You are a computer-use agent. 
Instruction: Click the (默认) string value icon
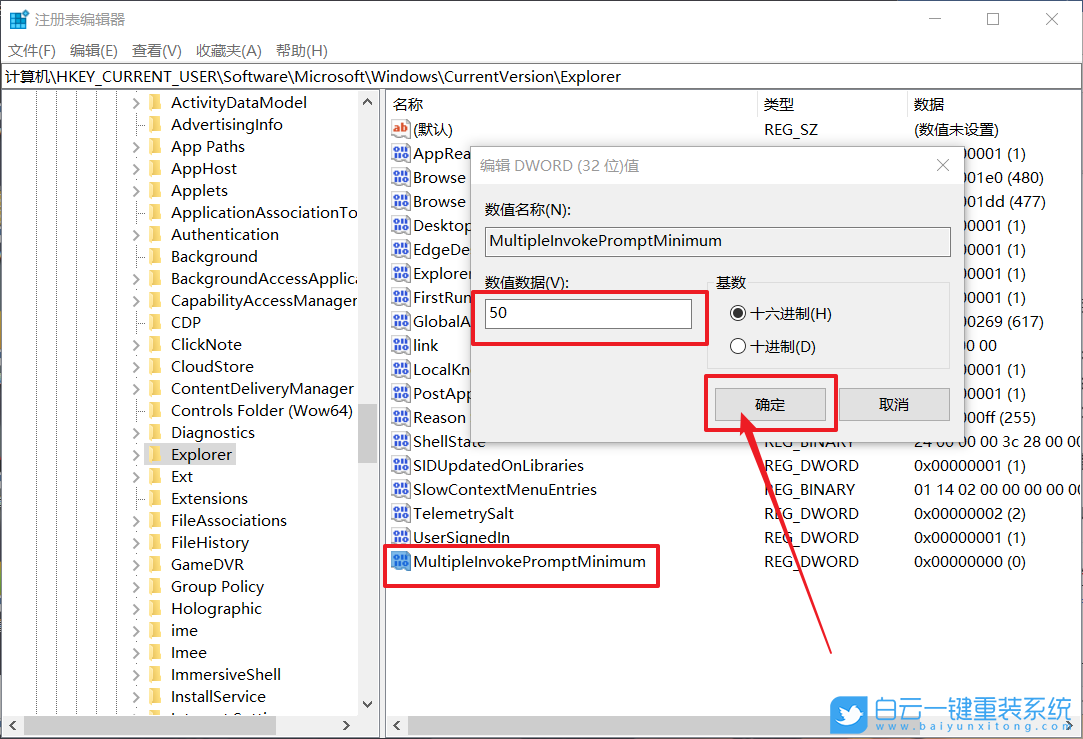coord(400,129)
